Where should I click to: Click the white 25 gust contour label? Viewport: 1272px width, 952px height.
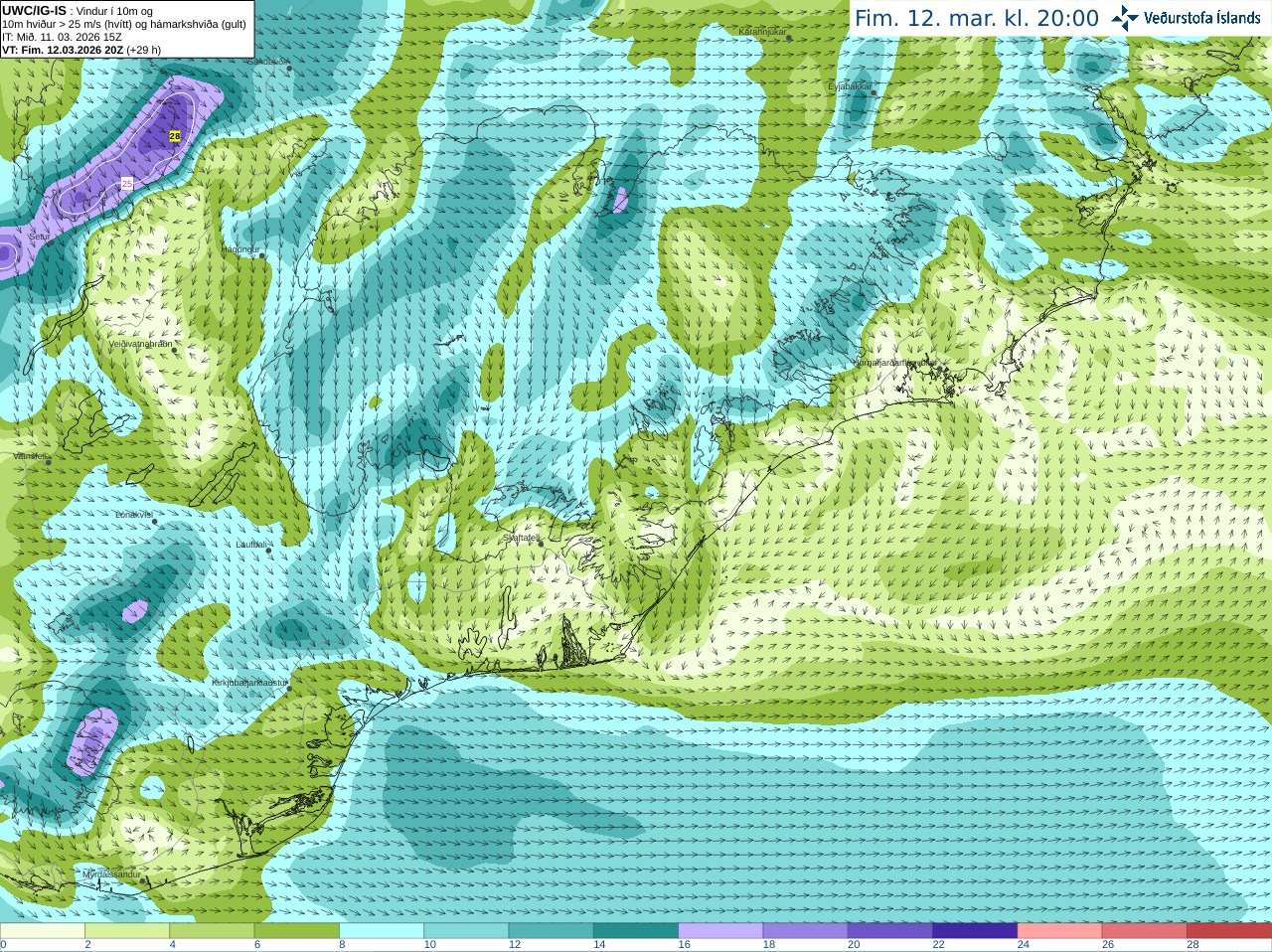pyautogui.click(x=126, y=183)
